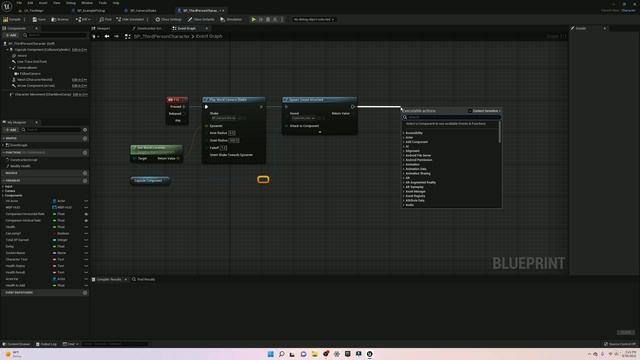This screenshot has width=640, height=360.
Task: Click the executable actions search field
Action: (x=452, y=117)
